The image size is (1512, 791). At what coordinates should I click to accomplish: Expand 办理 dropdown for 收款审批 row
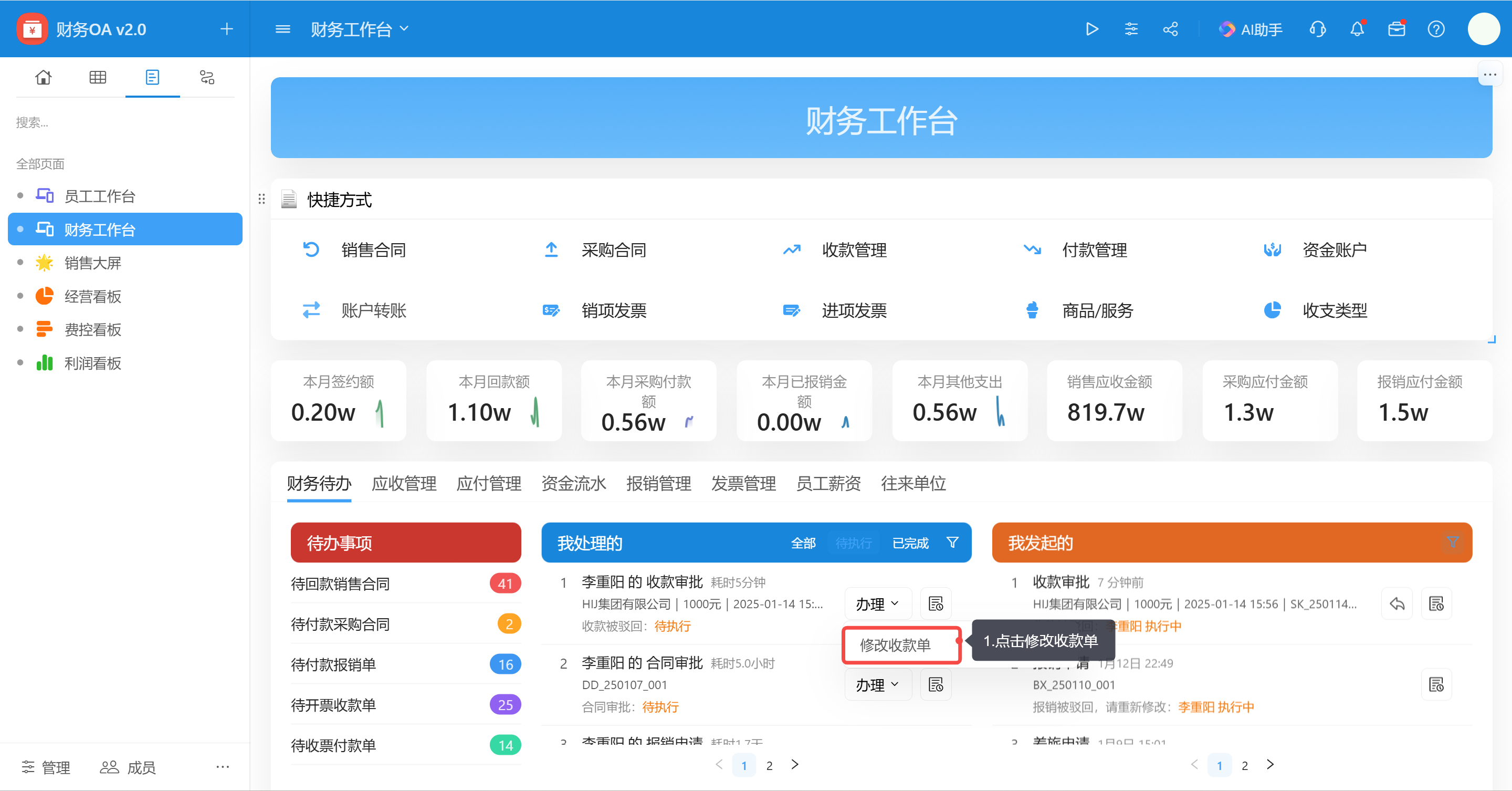(x=877, y=603)
